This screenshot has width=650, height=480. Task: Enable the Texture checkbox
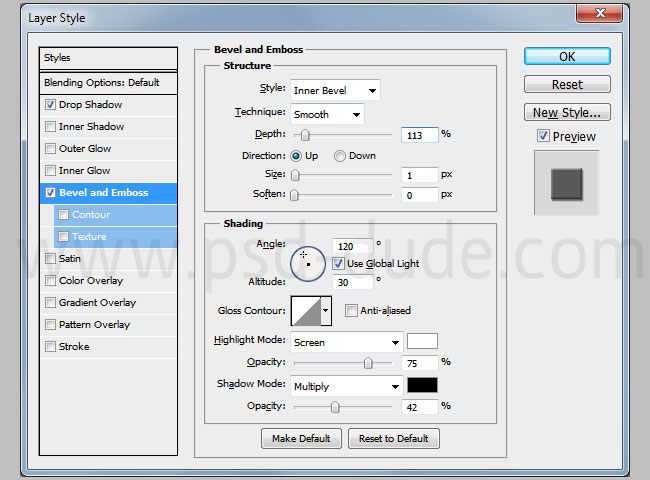[63, 236]
